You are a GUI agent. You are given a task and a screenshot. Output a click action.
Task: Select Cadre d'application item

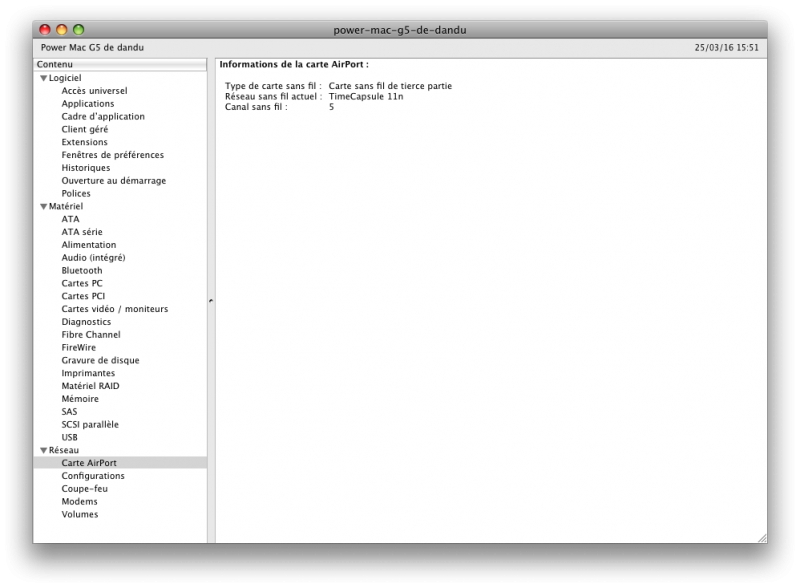(103, 116)
